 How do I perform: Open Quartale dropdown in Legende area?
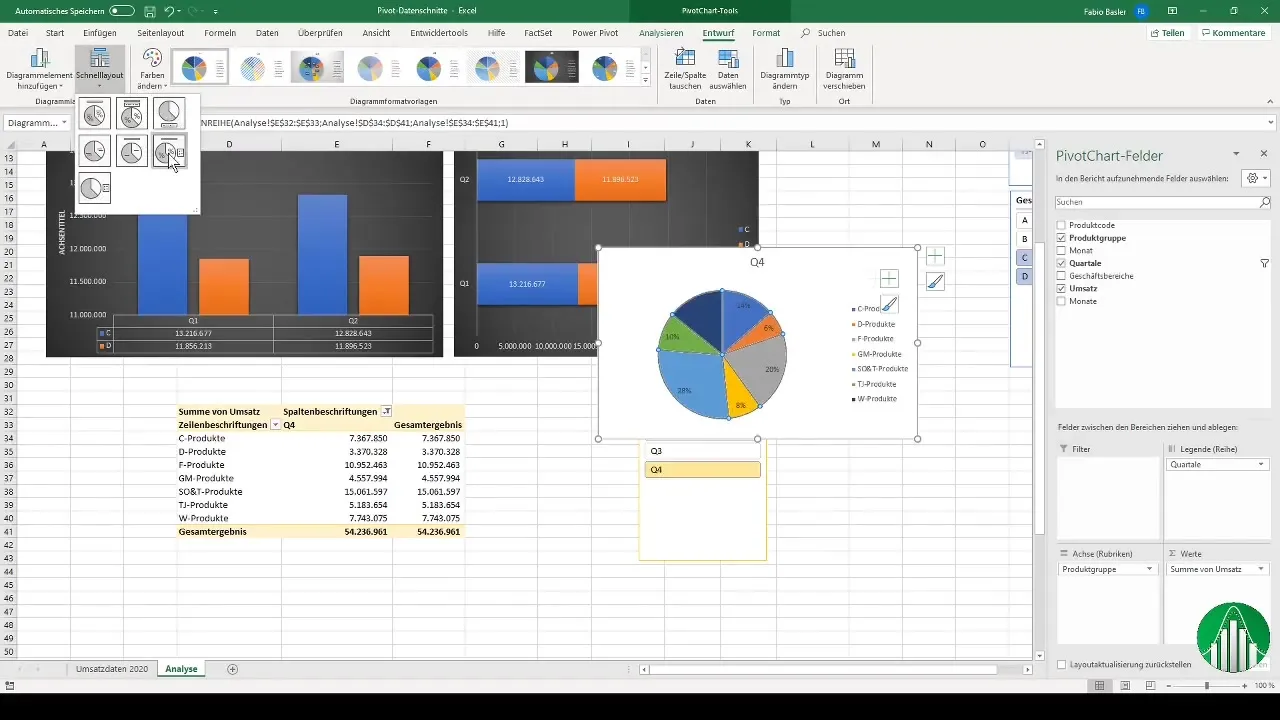[x=1261, y=464]
